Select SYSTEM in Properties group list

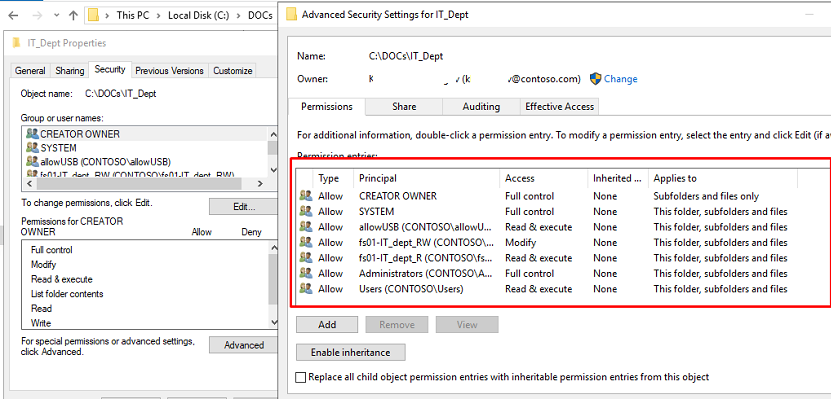(x=145, y=148)
